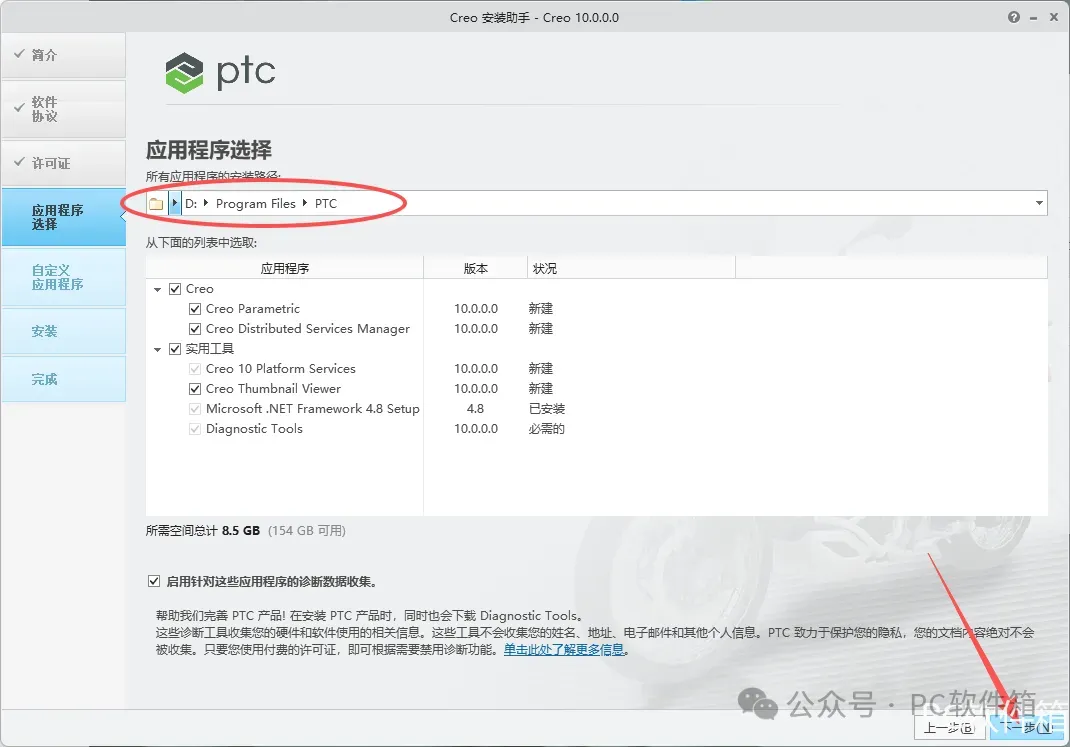The height and width of the screenshot is (747, 1070).
Task: Click the 必需的 status text
Action: [x=547, y=428]
